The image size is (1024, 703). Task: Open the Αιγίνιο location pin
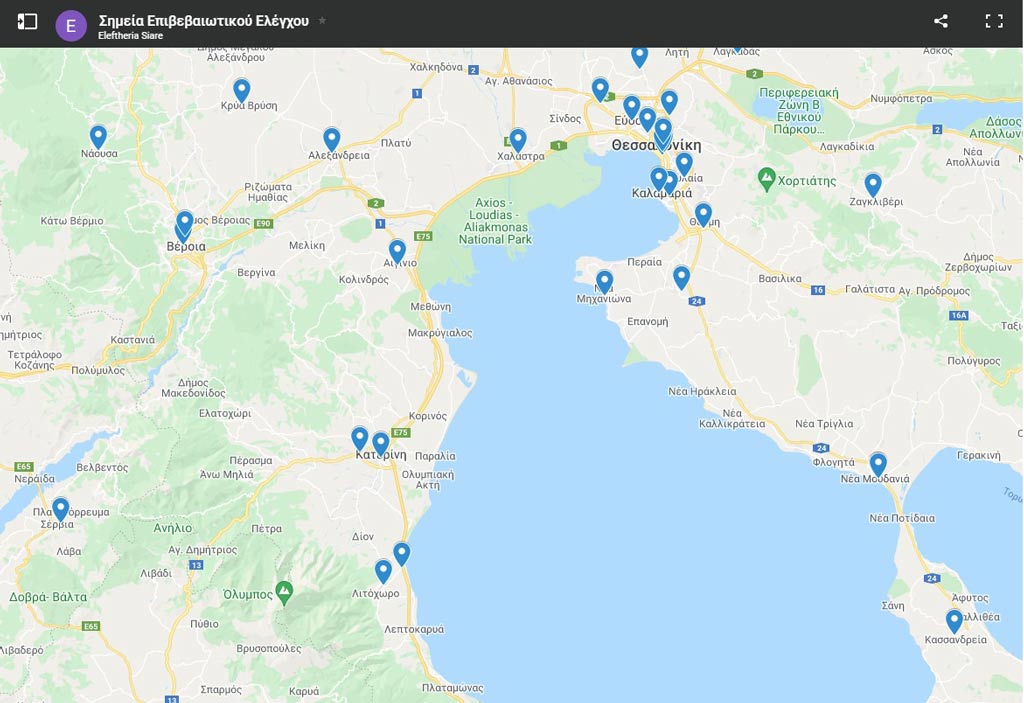click(397, 250)
